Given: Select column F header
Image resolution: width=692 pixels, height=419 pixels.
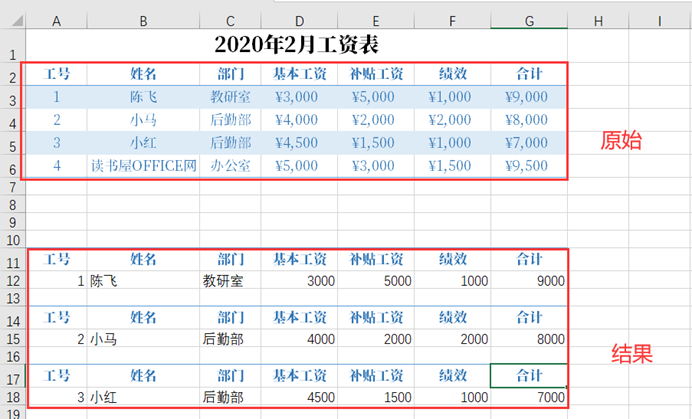Looking at the screenshot, I should click(x=452, y=21).
